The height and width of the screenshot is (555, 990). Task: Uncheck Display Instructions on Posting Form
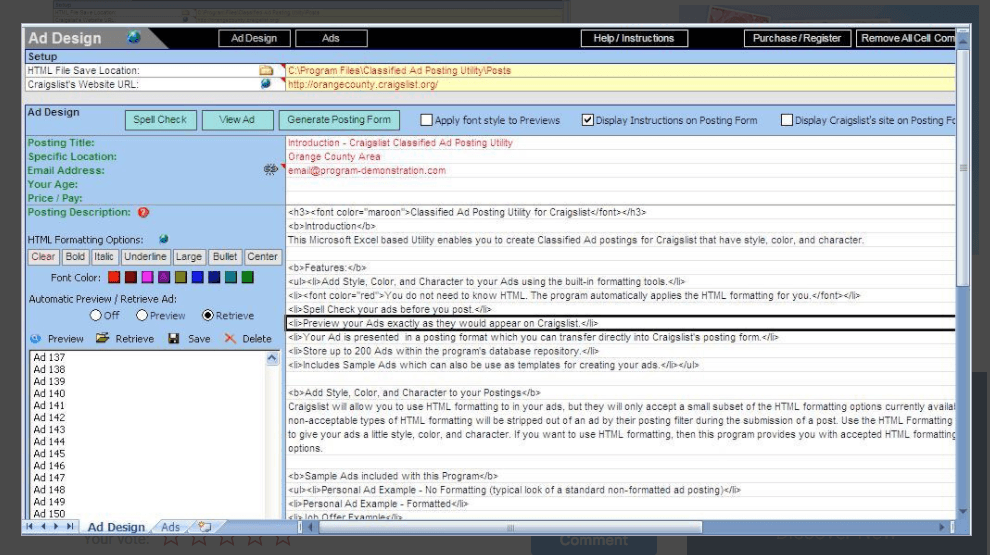point(588,120)
